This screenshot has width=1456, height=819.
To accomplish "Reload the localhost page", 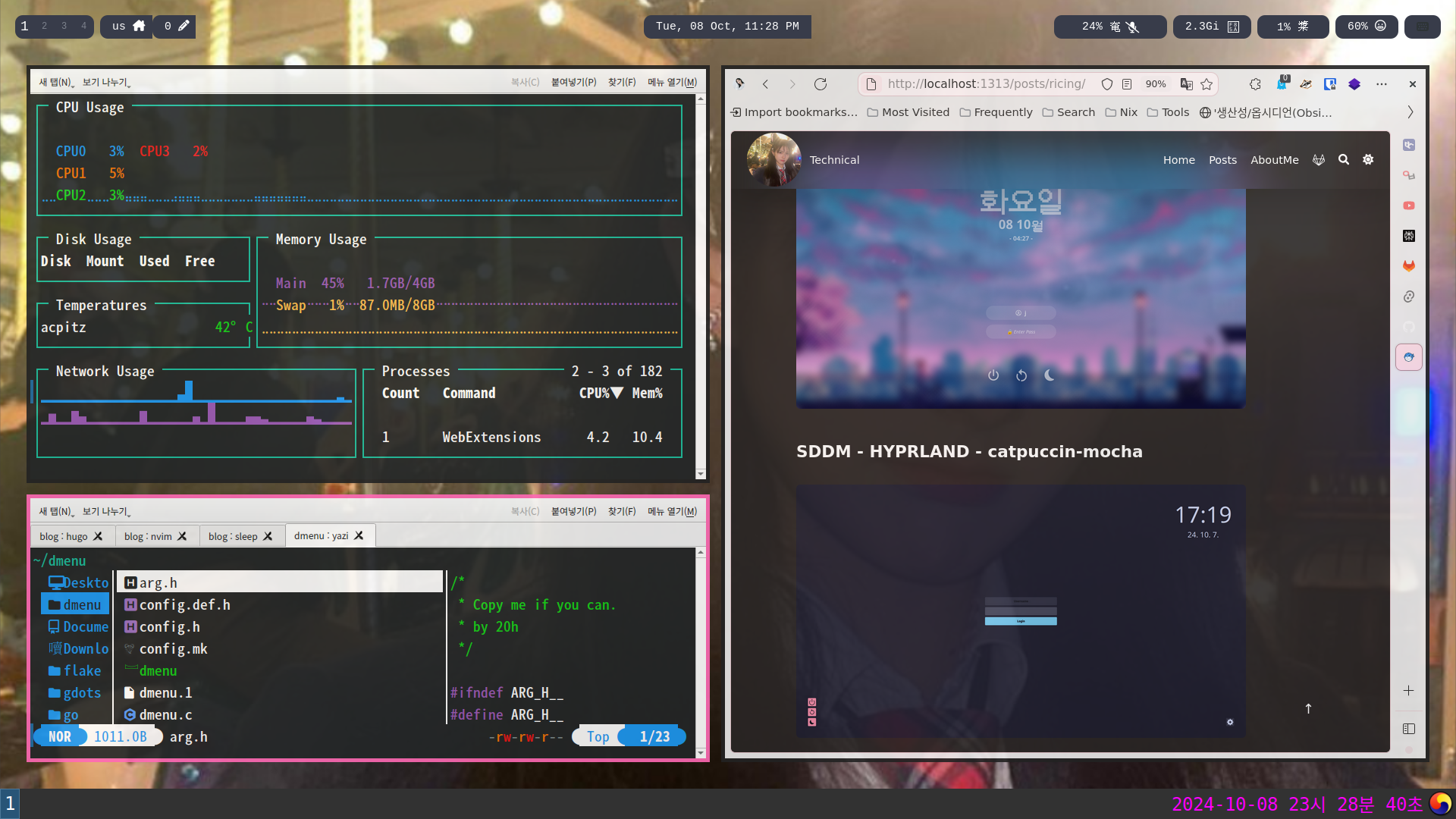I will point(820,84).
